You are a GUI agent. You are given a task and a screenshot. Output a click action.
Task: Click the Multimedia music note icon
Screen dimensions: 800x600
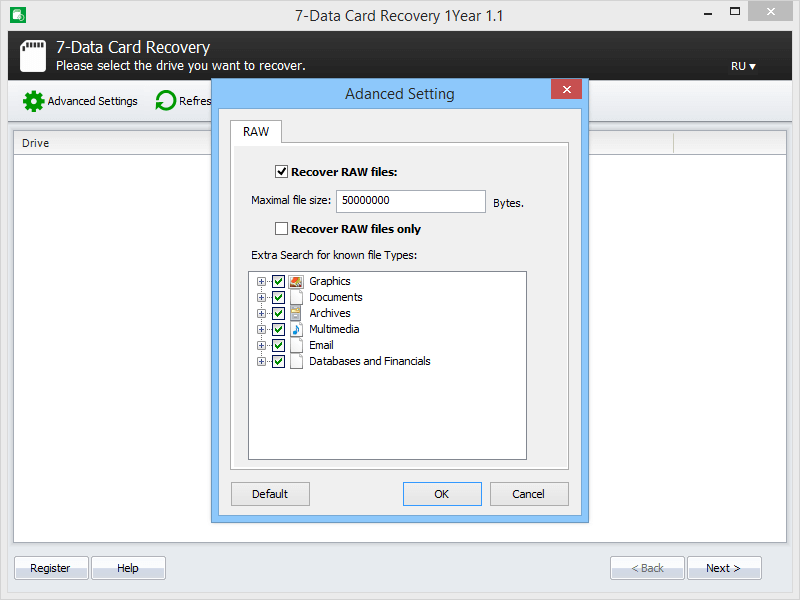296,329
